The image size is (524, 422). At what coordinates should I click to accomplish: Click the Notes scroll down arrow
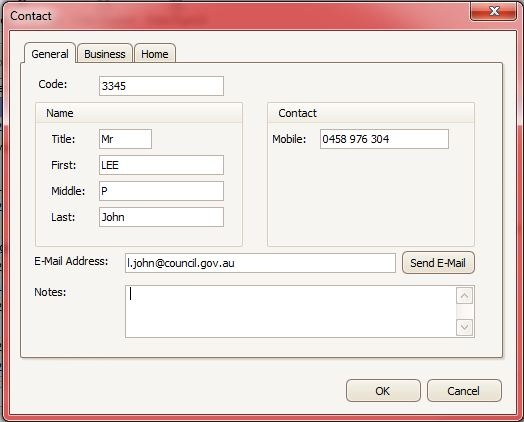click(465, 327)
